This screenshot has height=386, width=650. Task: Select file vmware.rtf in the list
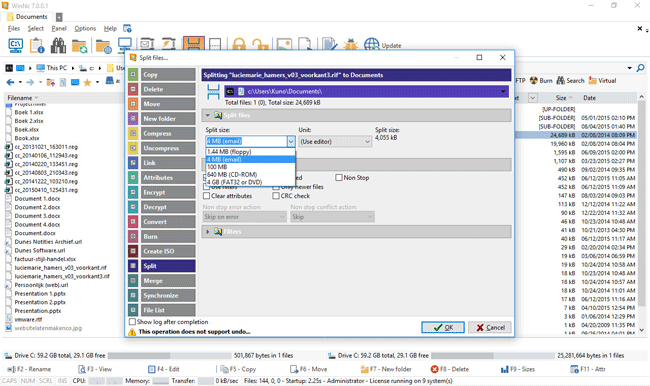click(x=28, y=319)
